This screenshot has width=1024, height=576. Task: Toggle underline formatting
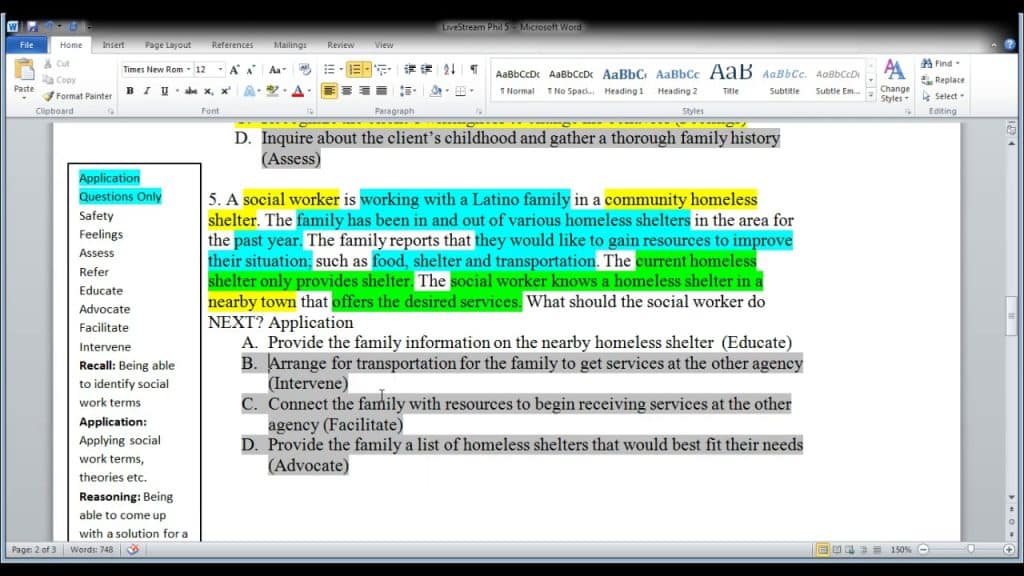[x=164, y=91]
